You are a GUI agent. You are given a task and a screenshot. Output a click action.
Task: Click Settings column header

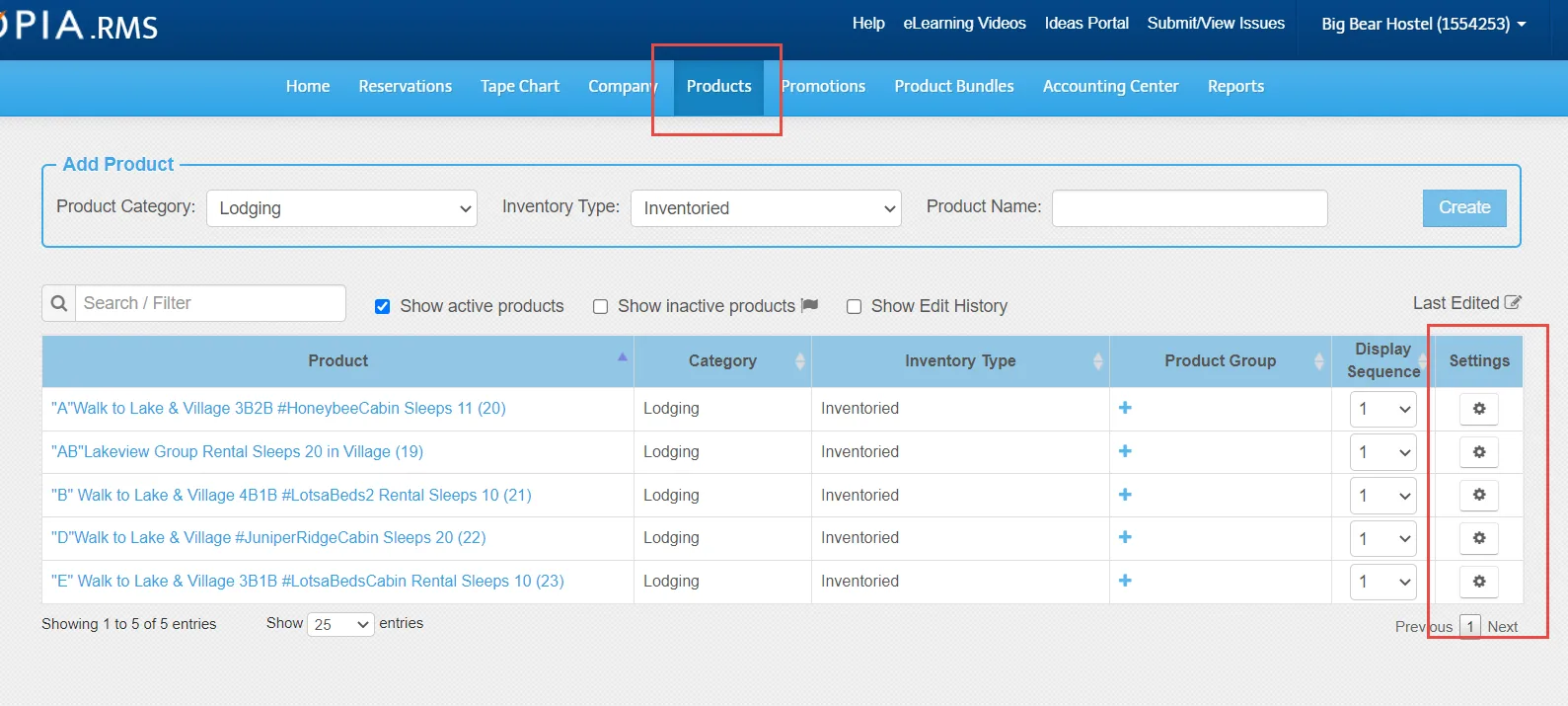click(1479, 361)
